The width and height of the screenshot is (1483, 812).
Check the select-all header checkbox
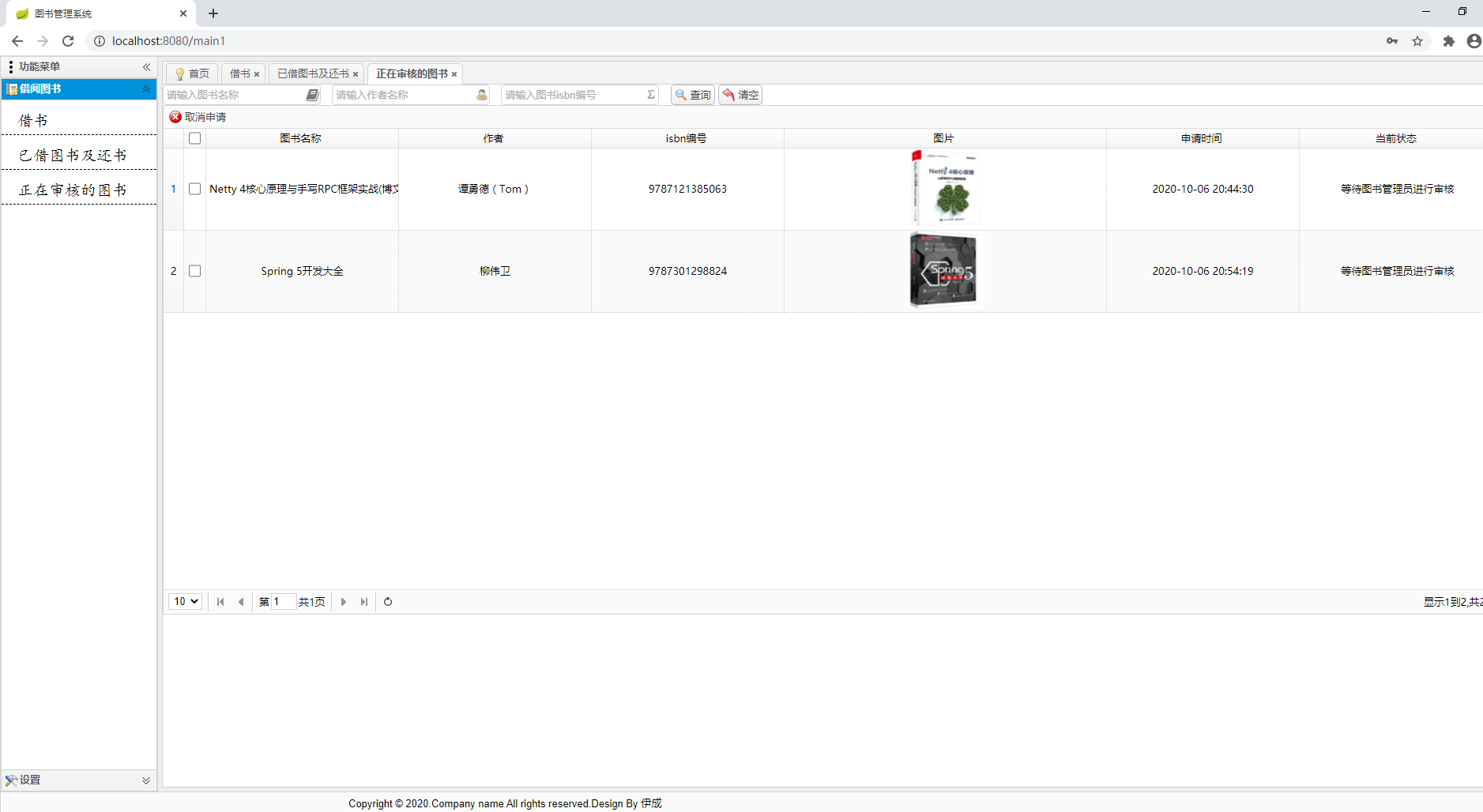(x=195, y=138)
